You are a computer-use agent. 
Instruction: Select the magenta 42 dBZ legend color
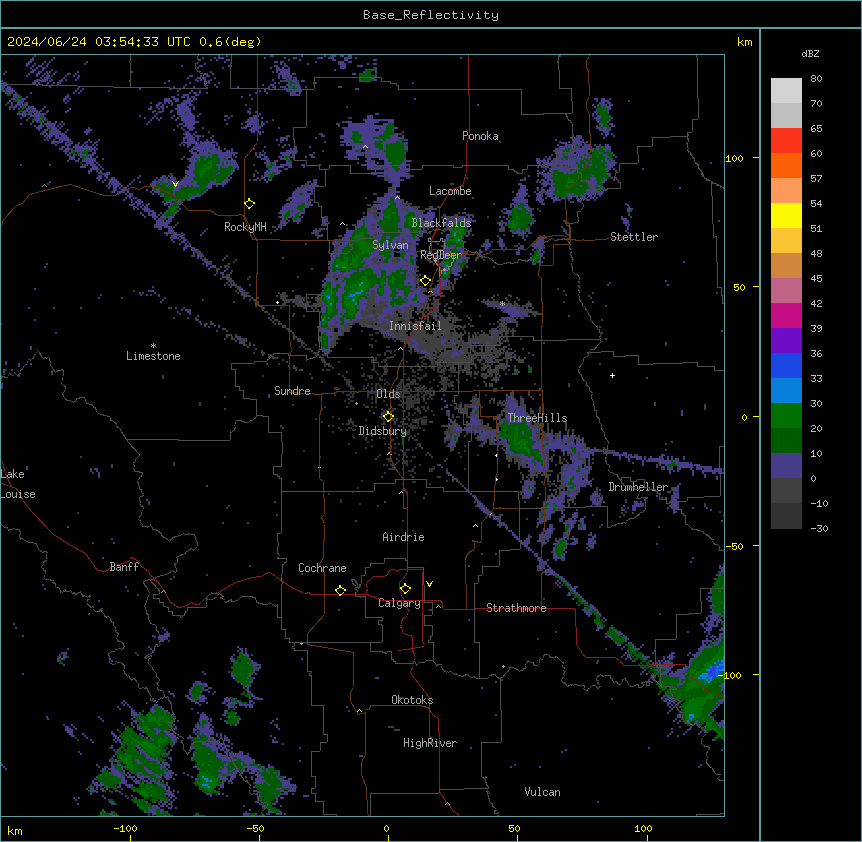click(x=786, y=315)
